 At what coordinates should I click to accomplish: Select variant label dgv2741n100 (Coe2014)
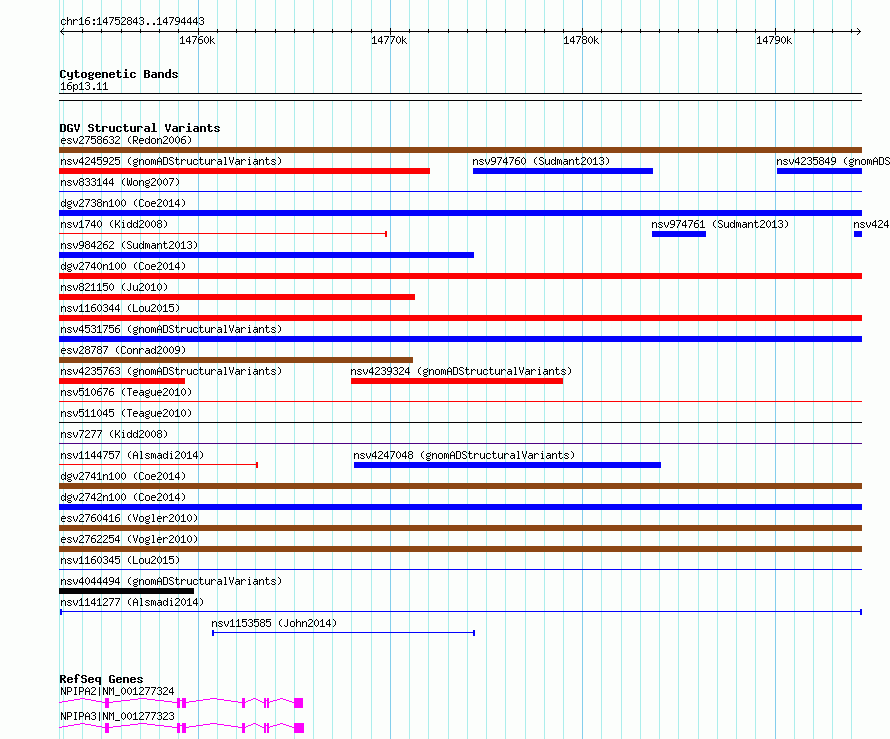click(x=123, y=476)
